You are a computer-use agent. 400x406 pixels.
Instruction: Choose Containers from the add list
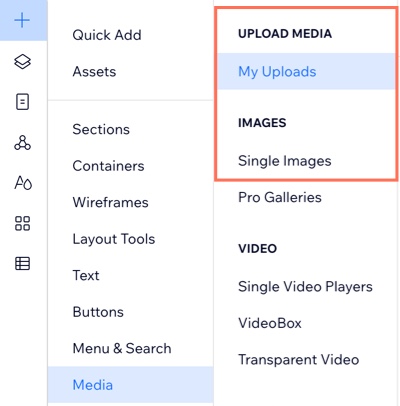(x=108, y=166)
